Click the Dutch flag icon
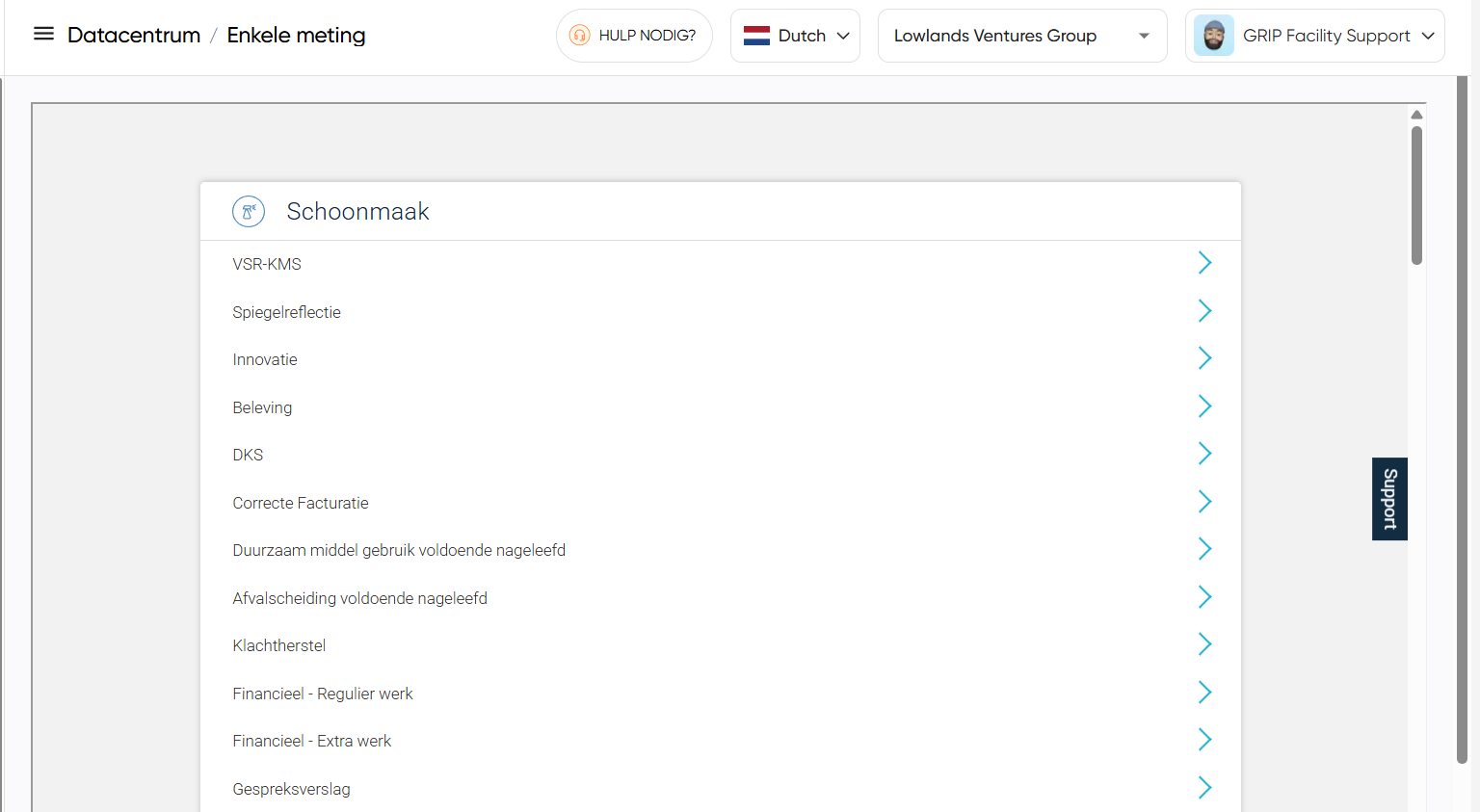1480x812 pixels. [756, 36]
